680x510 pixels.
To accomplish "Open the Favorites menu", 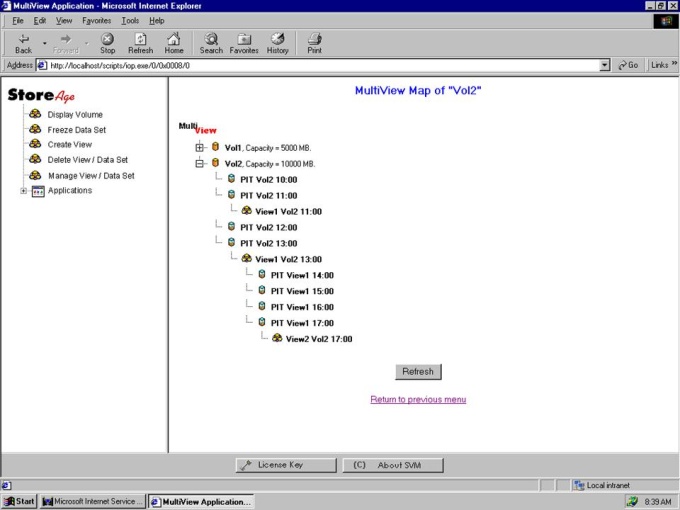I will point(97,20).
